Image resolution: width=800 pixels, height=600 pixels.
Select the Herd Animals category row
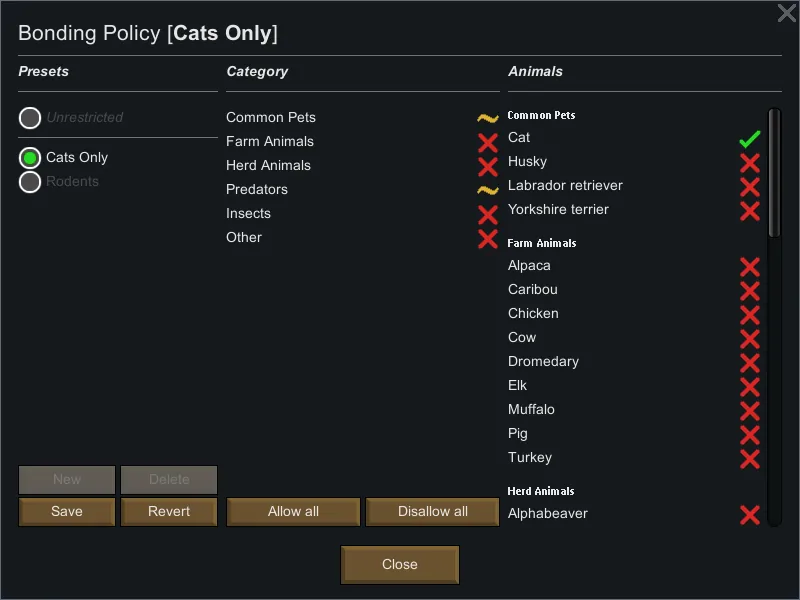click(x=268, y=166)
